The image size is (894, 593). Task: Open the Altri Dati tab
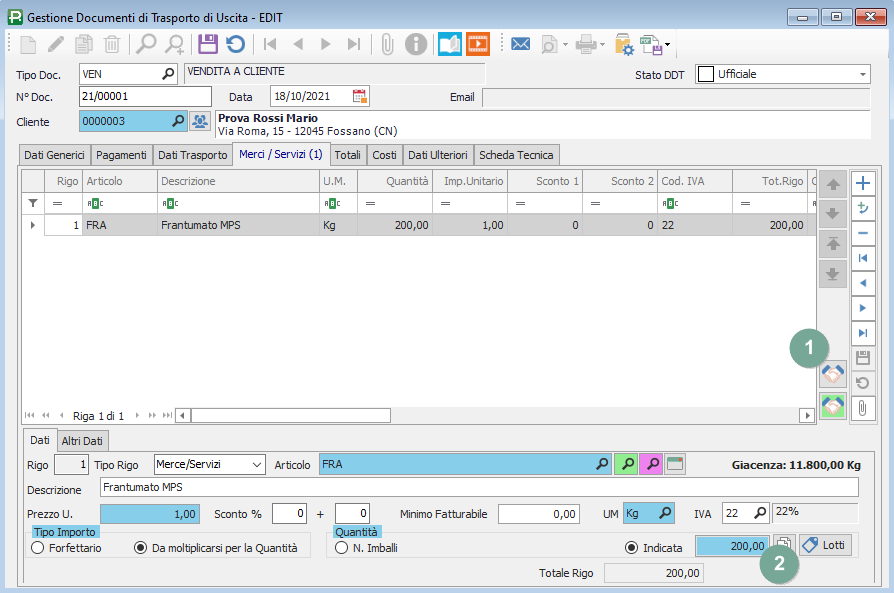(x=83, y=441)
